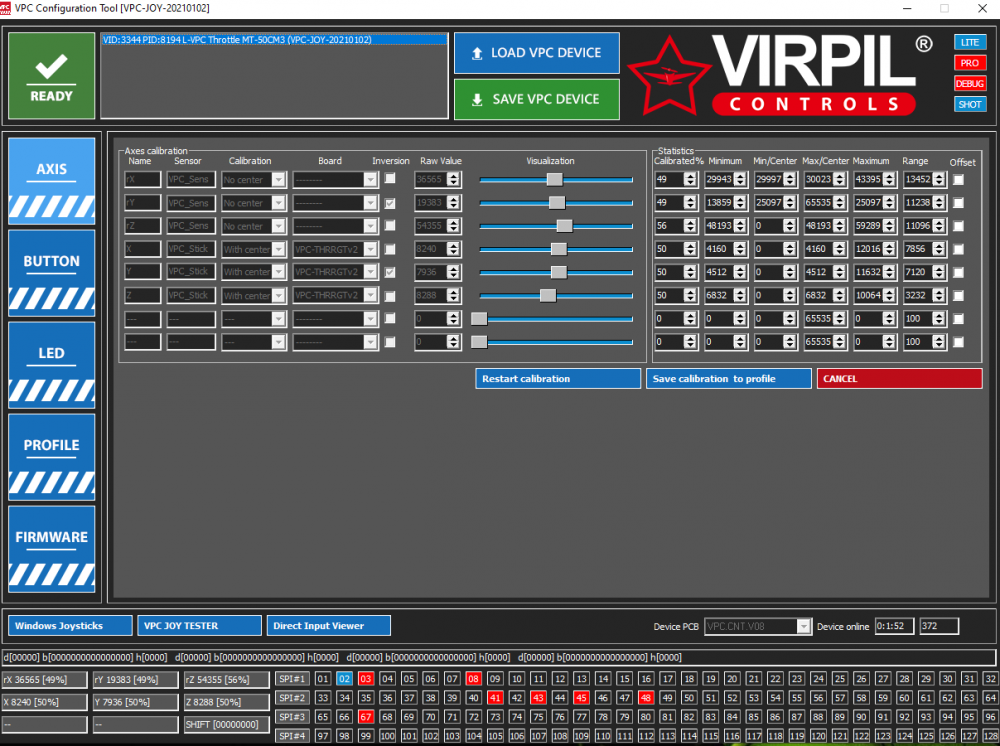1000x746 pixels.
Task: Open the BUTTON tab
Action: [52, 273]
